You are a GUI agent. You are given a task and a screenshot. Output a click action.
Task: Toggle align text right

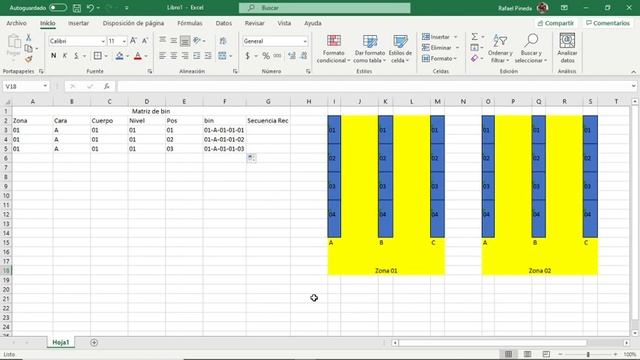[x=185, y=56]
